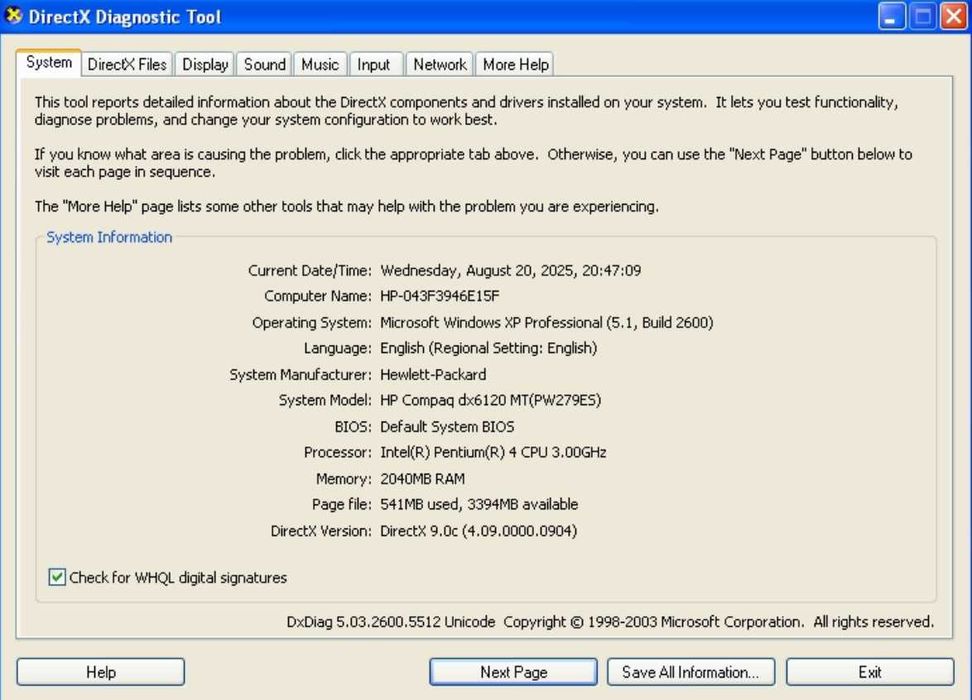
Task: Click the DirectX Version label
Action: click(320, 531)
